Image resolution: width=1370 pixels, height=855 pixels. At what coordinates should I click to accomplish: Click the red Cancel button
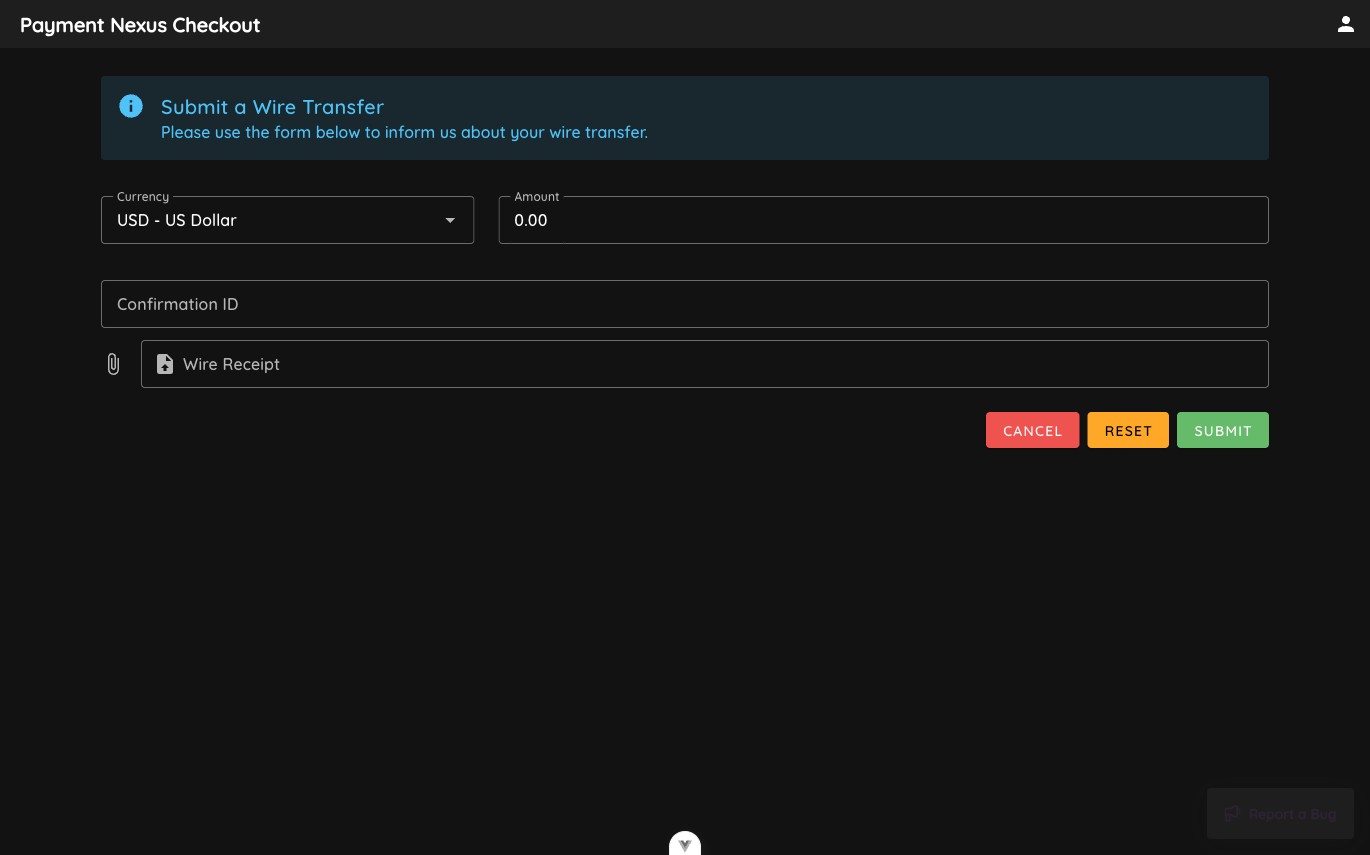(x=1032, y=430)
